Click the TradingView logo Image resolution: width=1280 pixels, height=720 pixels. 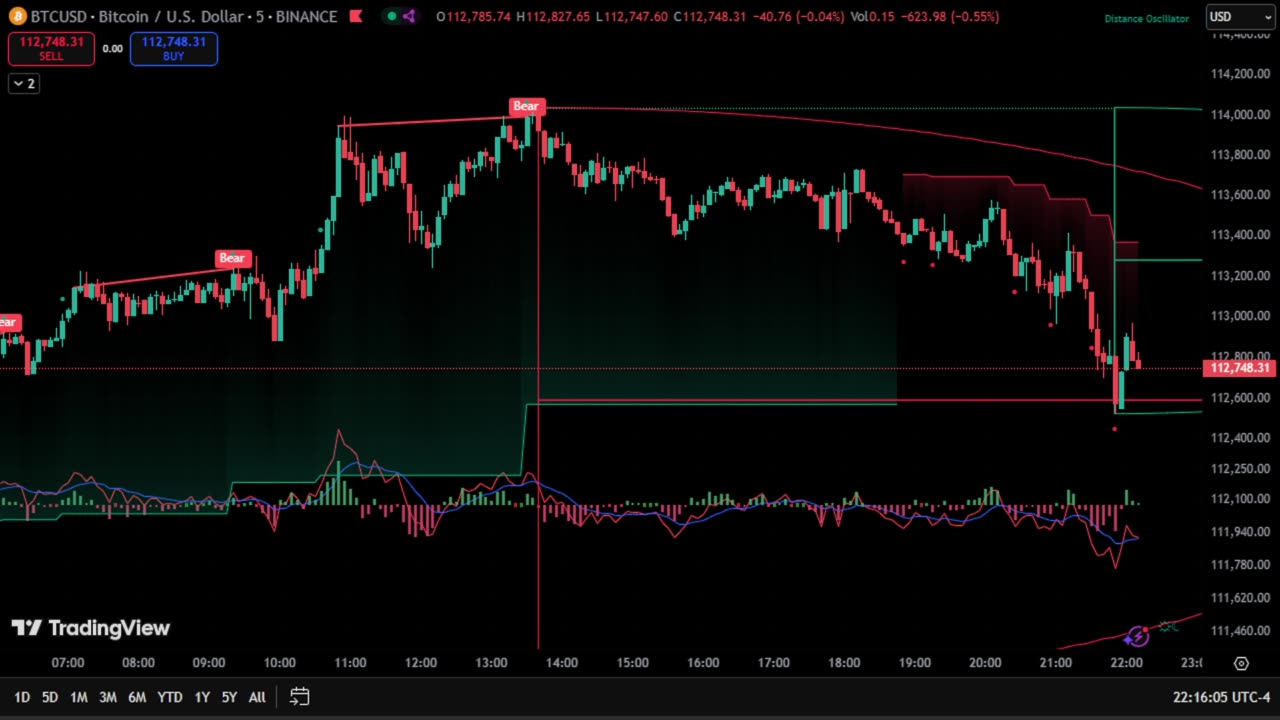point(91,628)
